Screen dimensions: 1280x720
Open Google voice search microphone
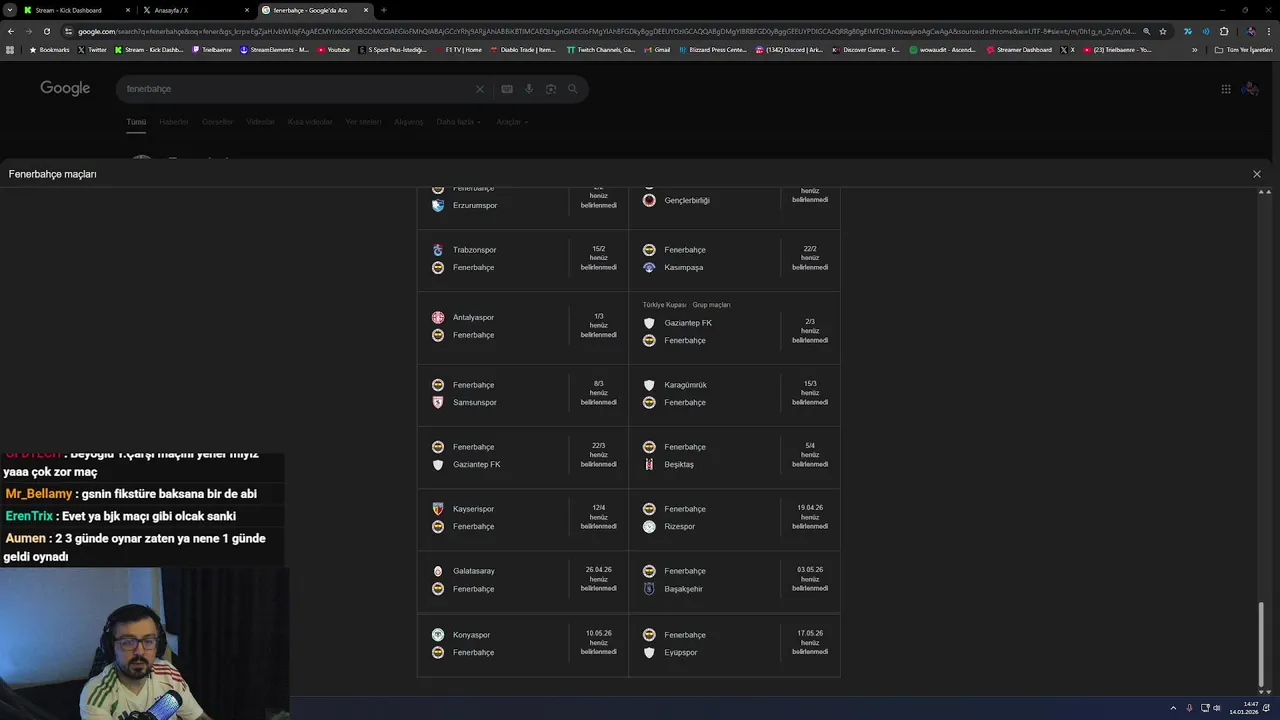529,89
